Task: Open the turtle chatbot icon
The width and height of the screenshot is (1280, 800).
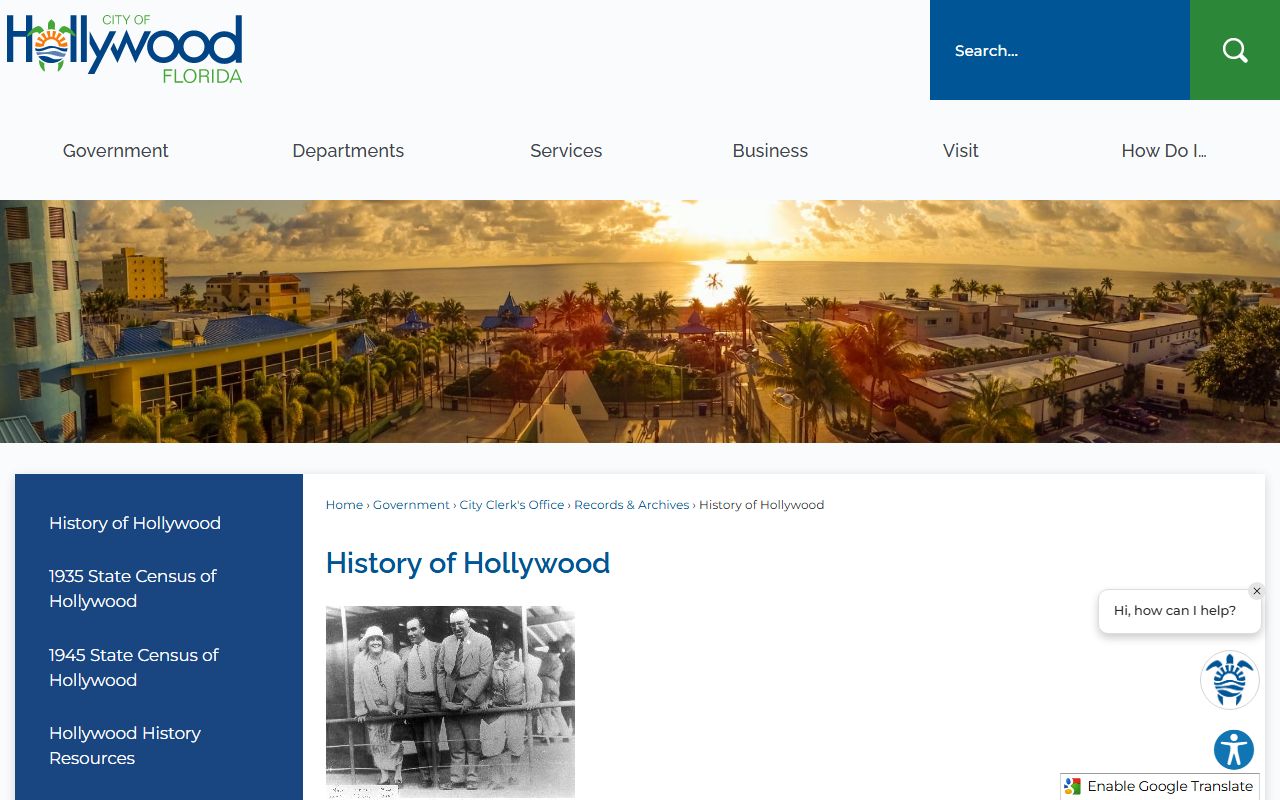Action: click(1229, 680)
